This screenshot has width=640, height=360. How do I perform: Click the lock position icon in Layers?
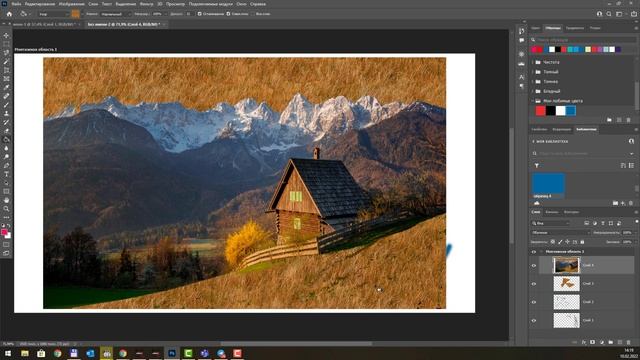click(567, 242)
